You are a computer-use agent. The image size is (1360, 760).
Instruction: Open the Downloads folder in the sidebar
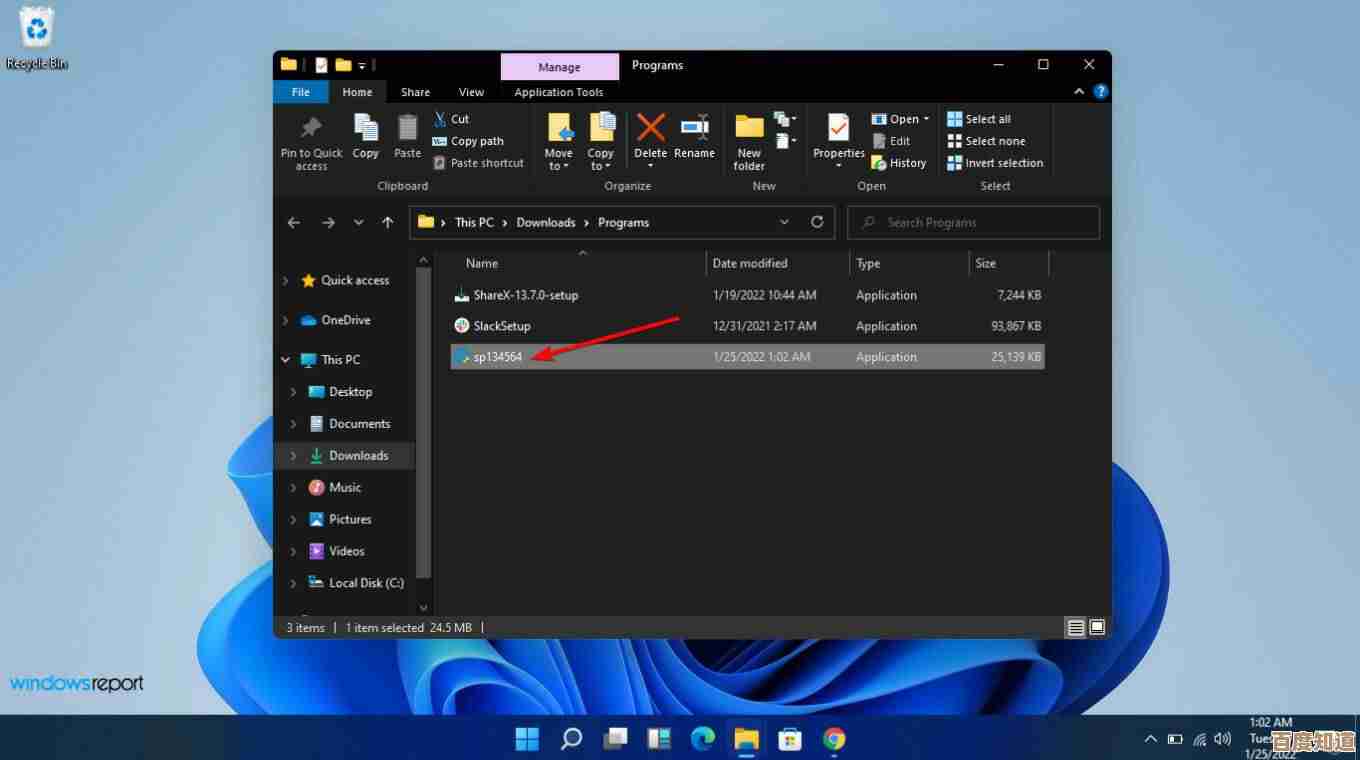(357, 455)
